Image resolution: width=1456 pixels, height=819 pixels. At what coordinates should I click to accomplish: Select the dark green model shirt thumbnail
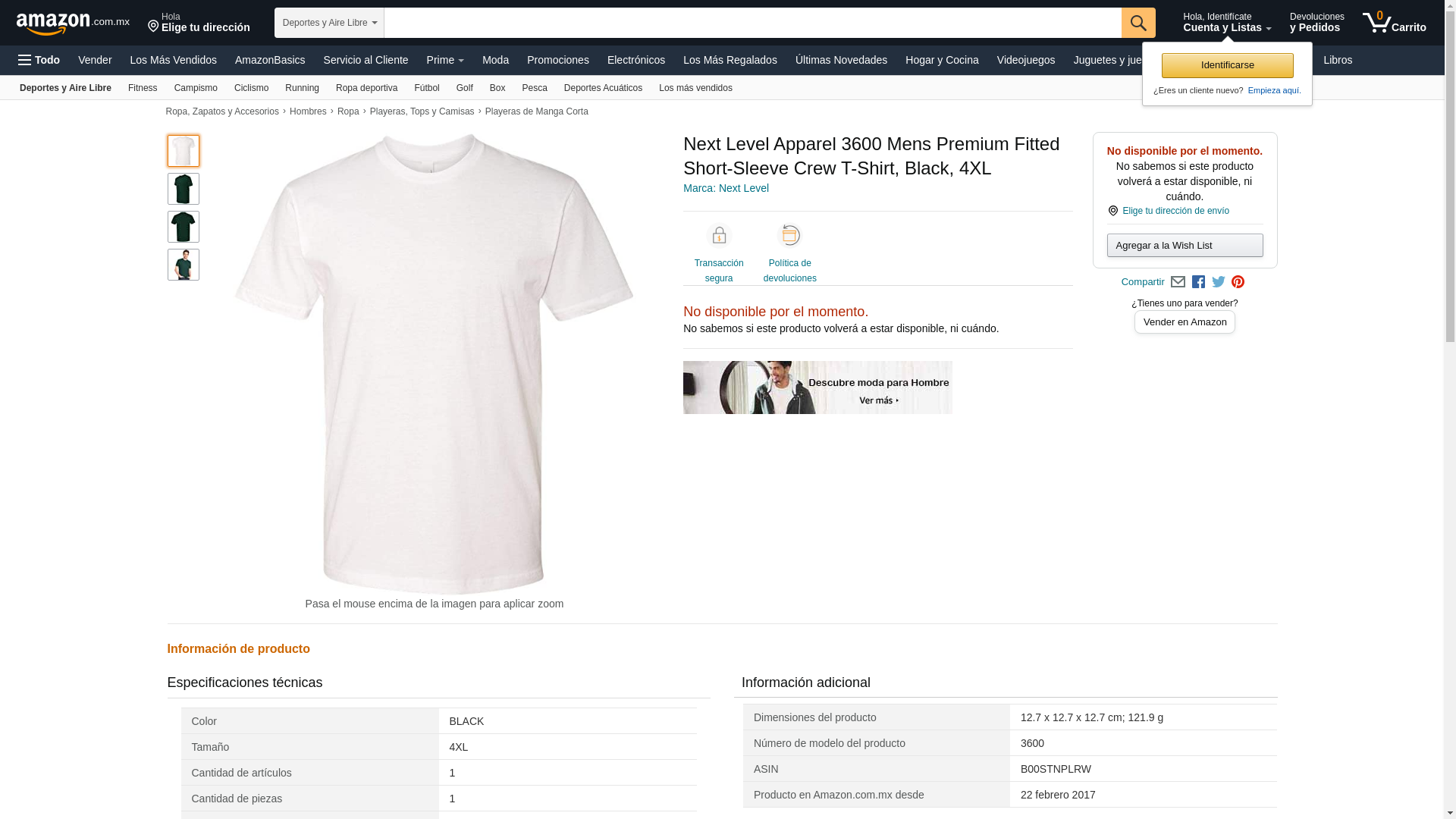tap(183, 265)
